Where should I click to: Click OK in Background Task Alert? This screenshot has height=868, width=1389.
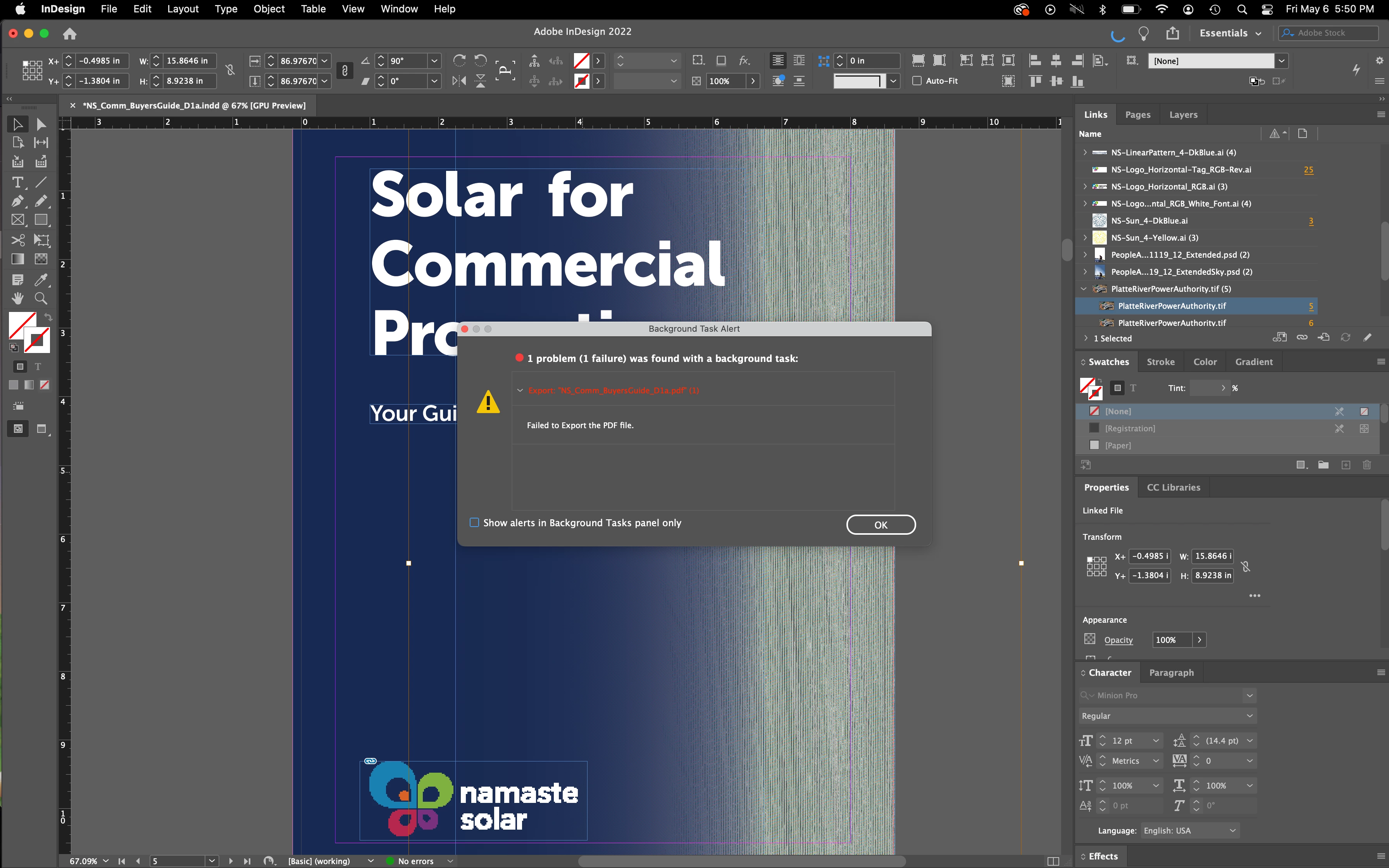(881, 525)
